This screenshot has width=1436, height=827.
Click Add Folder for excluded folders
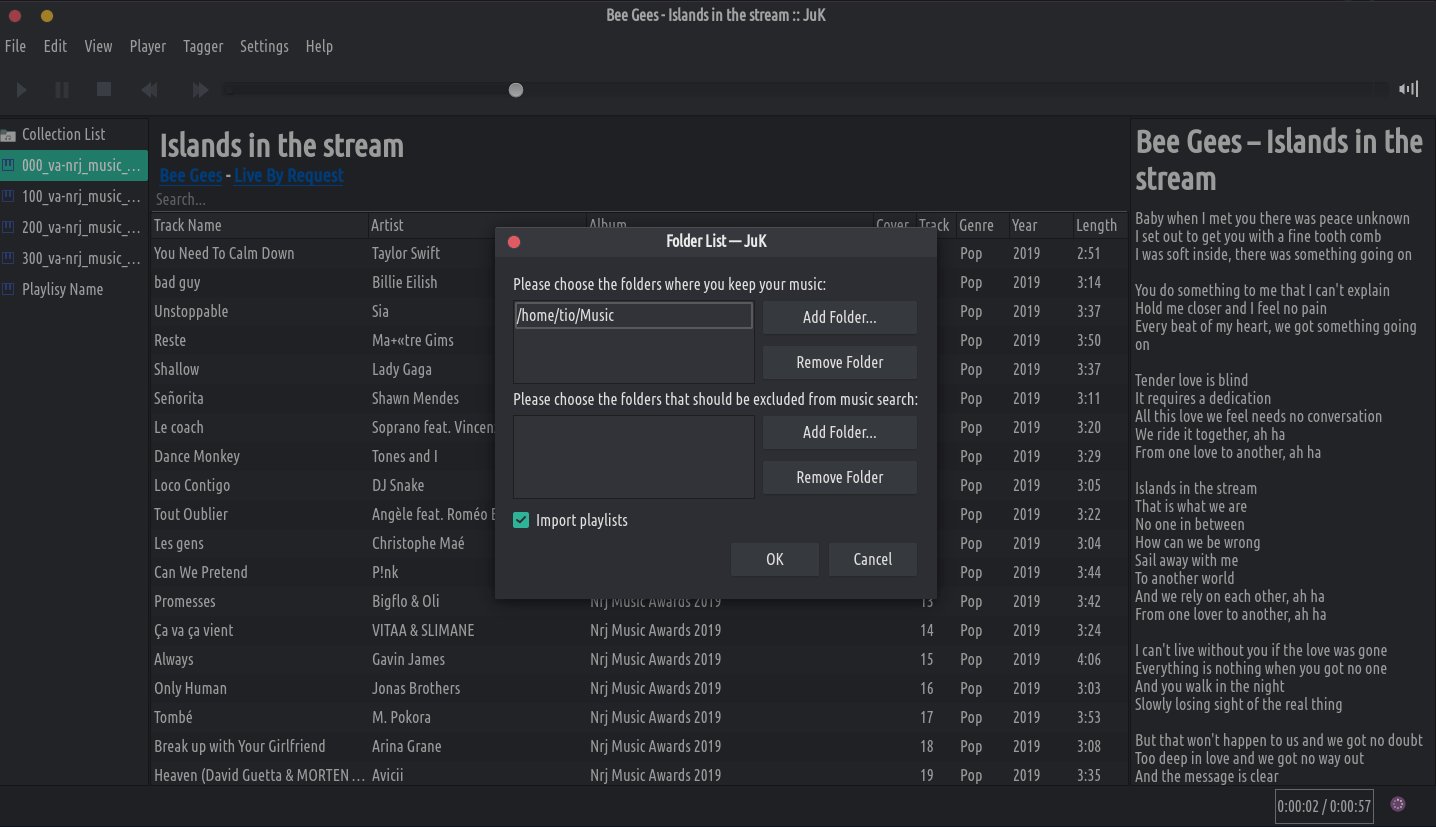(840, 433)
